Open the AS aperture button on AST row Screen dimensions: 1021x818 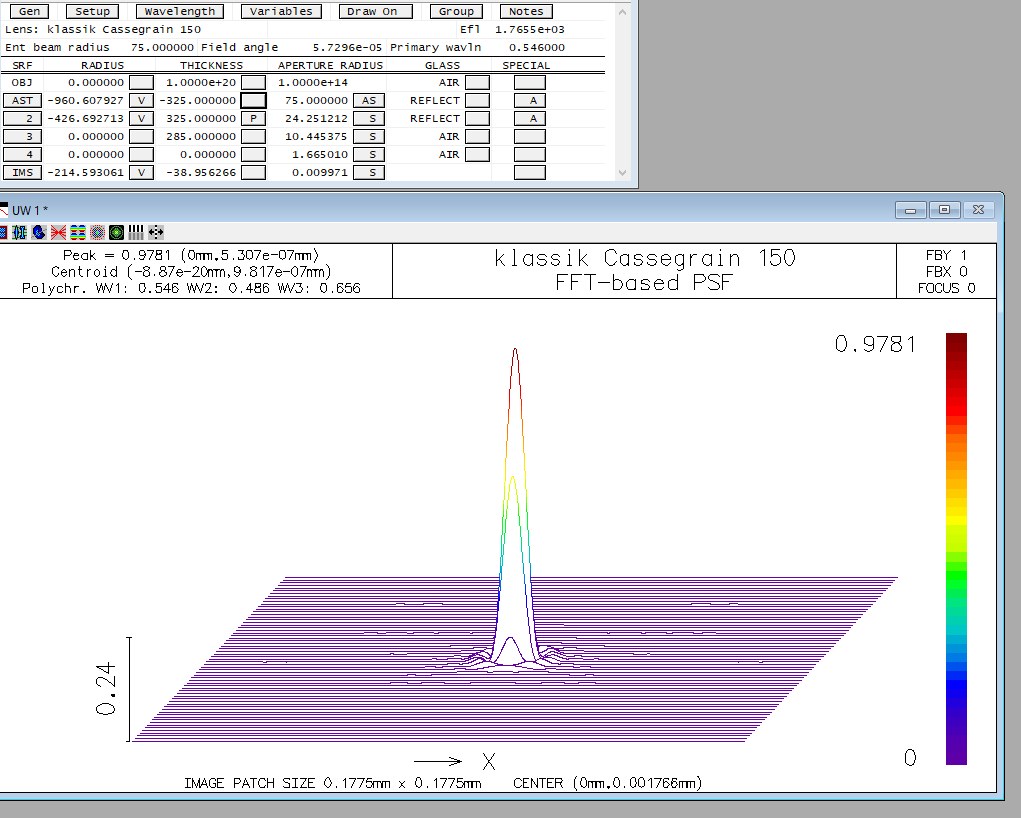click(369, 100)
